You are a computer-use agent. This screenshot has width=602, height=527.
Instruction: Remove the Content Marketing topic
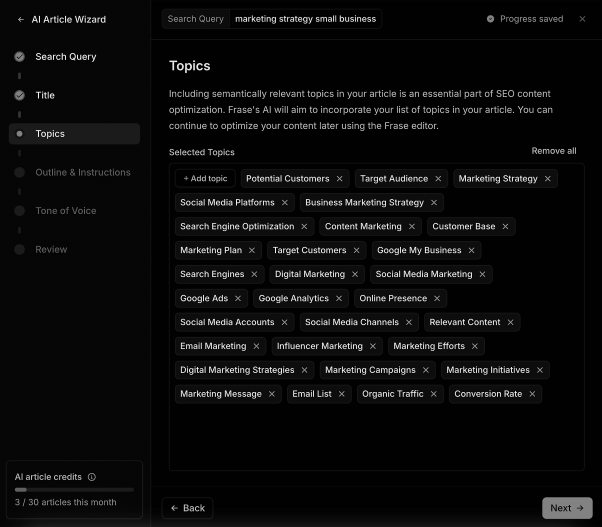tap(412, 226)
